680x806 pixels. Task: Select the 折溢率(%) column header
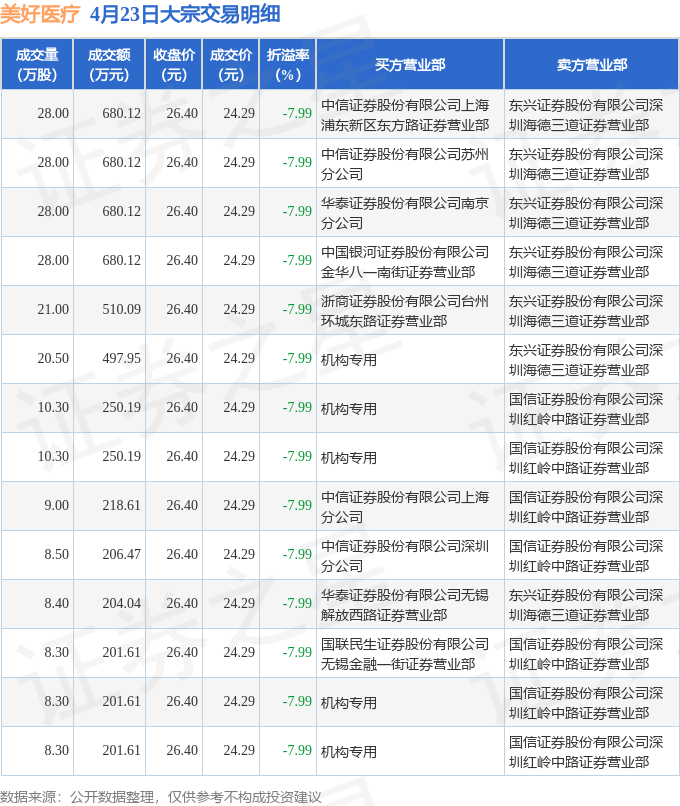tap(288, 64)
